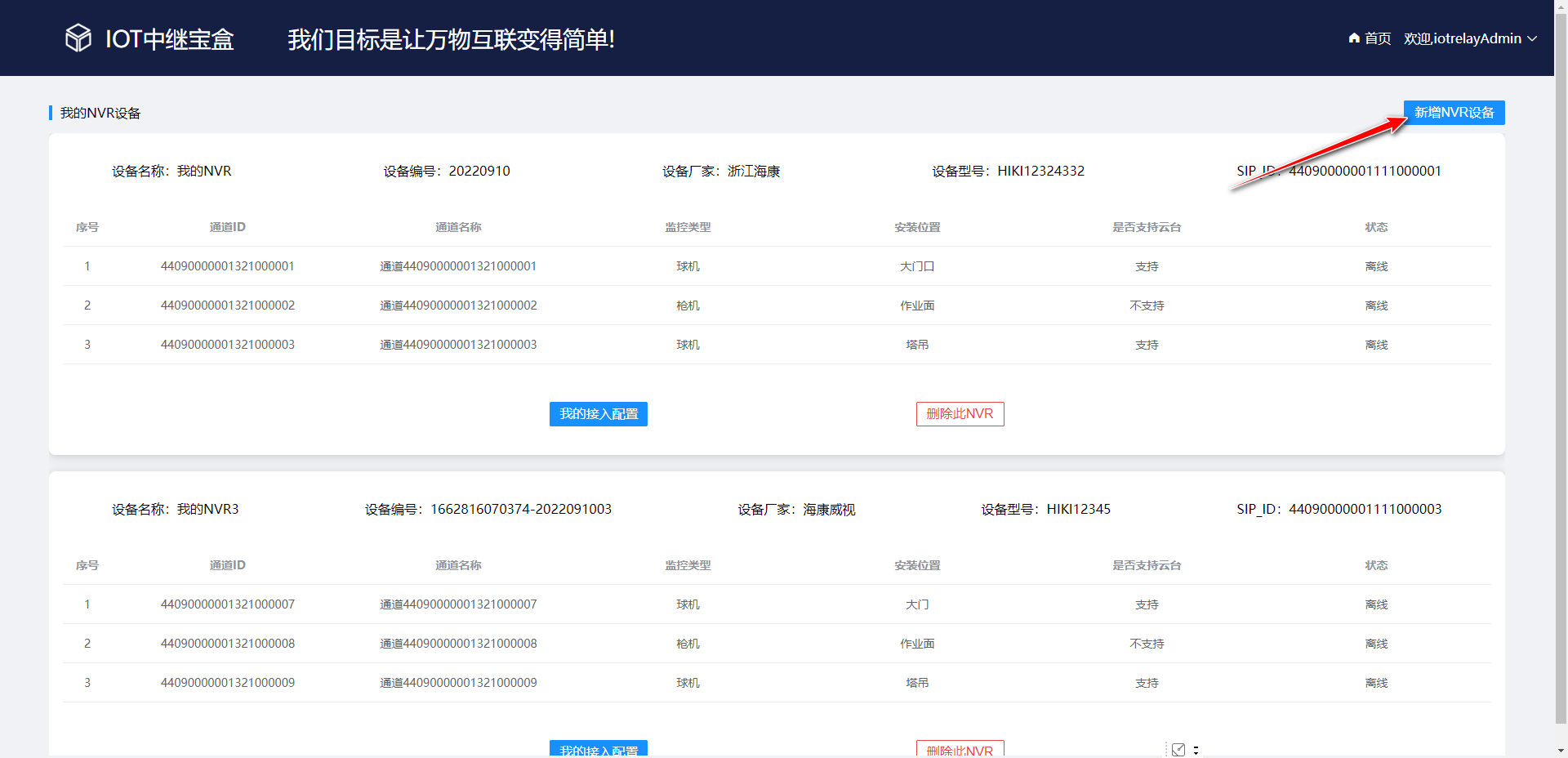This screenshot has height=758, width=1568.
Task: Click the scrollbar down arrow
Action: [1561, 751]
